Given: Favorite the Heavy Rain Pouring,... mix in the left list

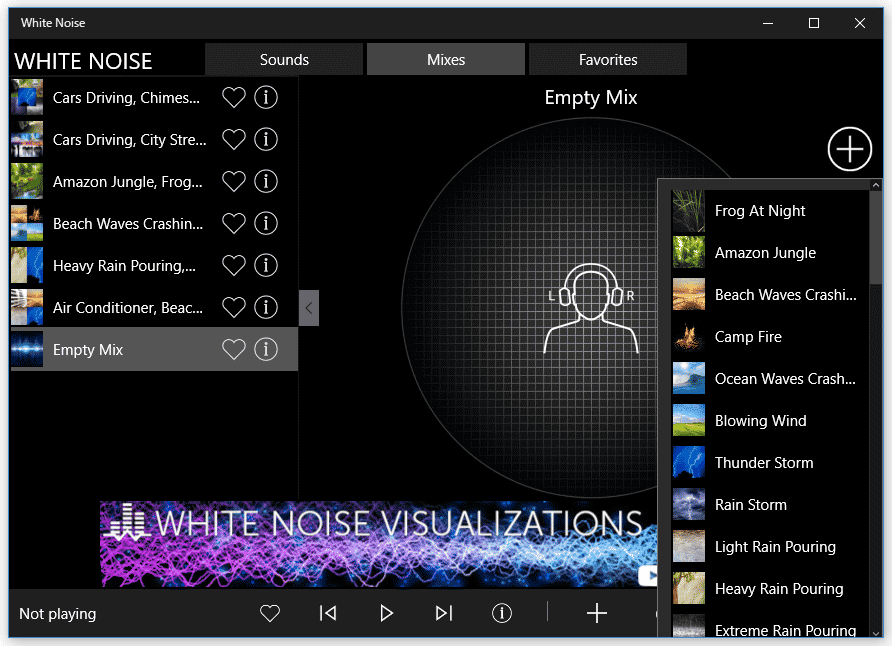Looking at the screenshot, I should [x=233, y=266].
